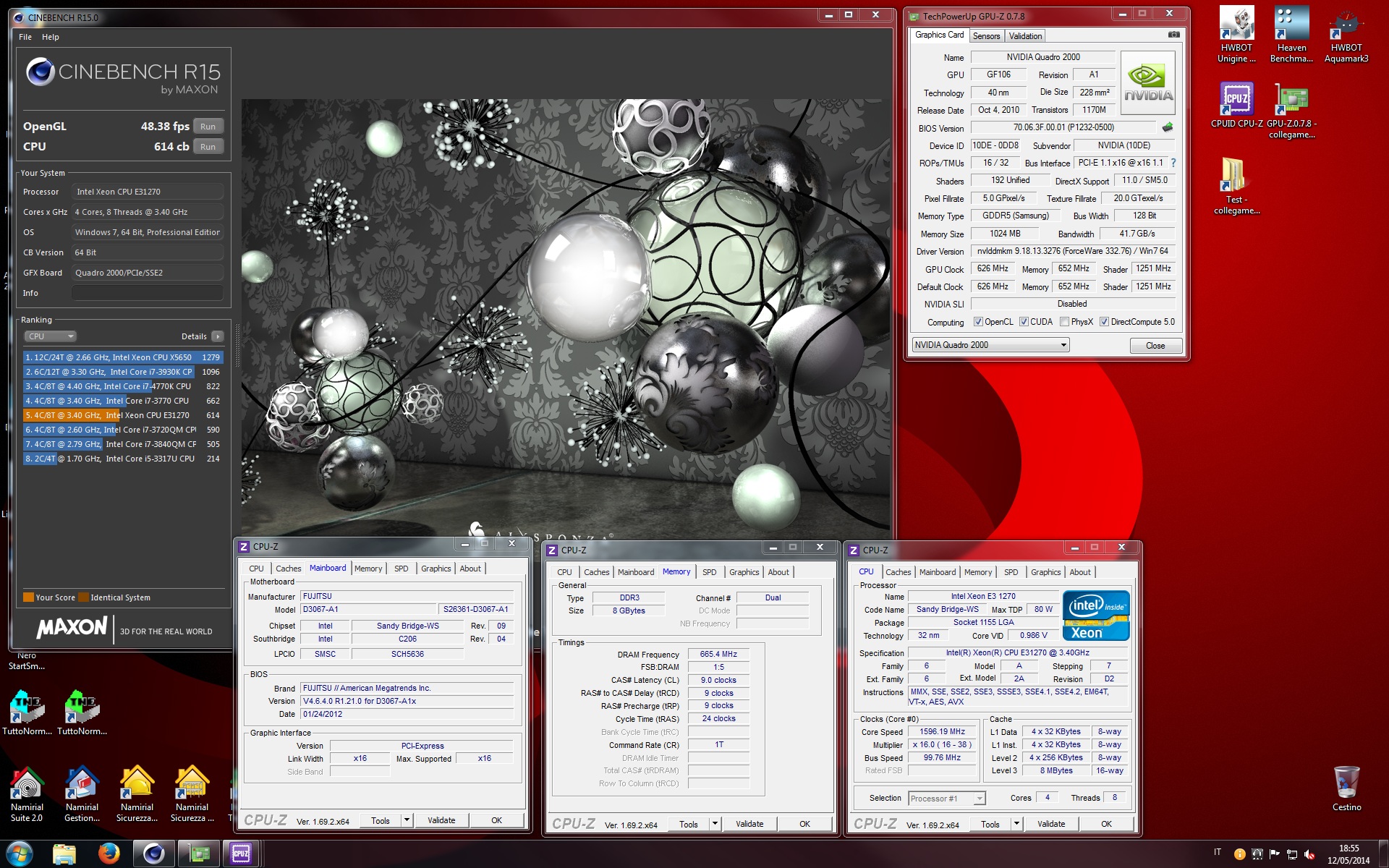Viewport: 1389px width, 868px height.
Task: Click volume icon in system tray
Action: click(1309, 854)
